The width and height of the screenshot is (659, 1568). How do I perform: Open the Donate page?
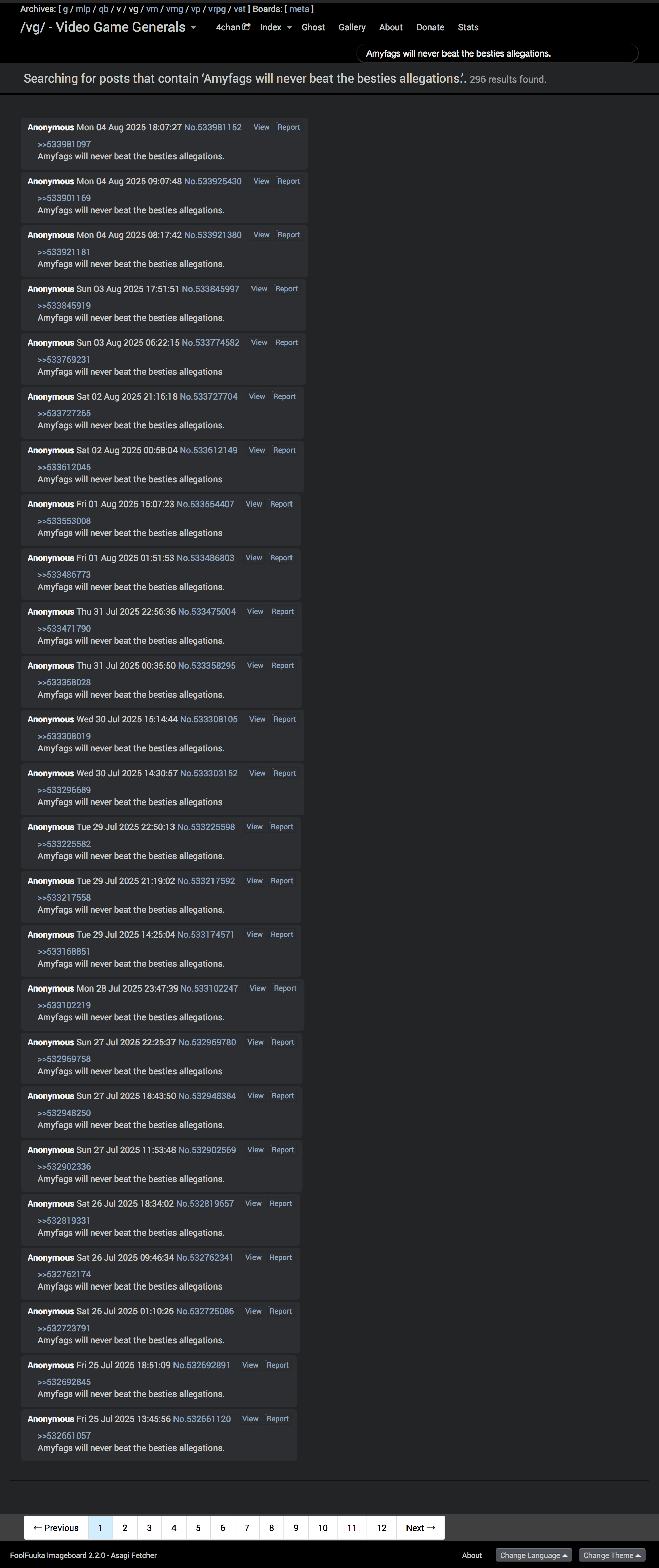click(x=430, y=27)
